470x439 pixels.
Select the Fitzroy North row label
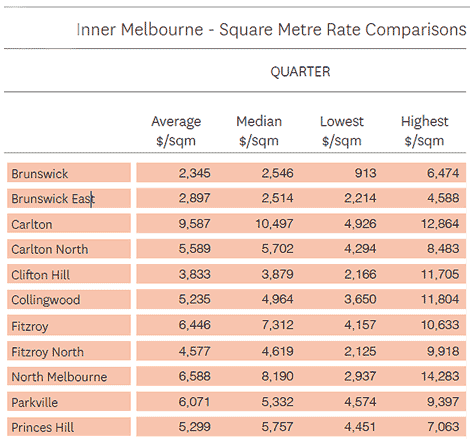coord(69,351)
